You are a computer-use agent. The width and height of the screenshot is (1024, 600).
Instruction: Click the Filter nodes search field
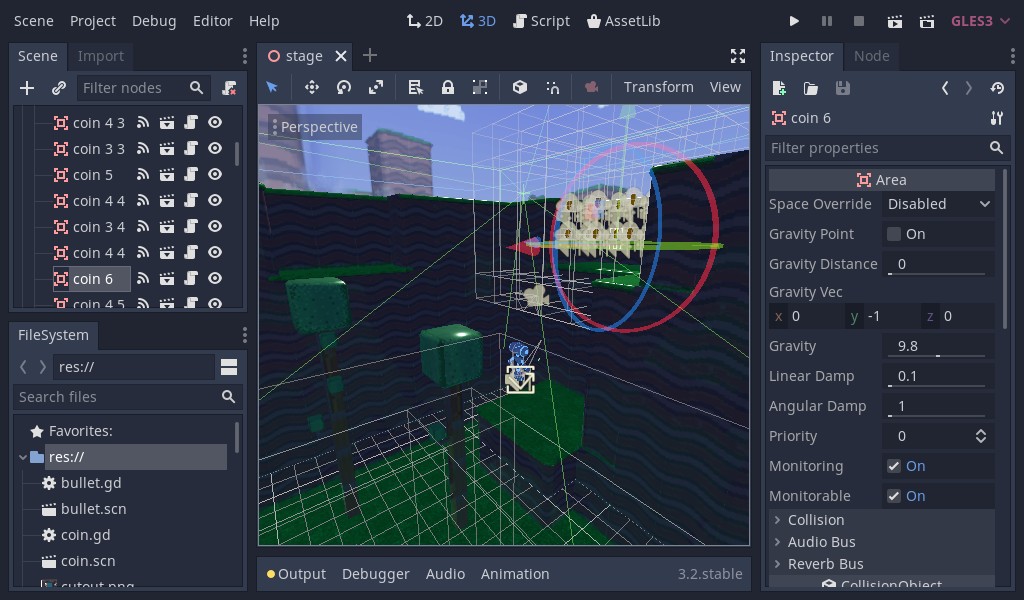click(x=144, y=88)
